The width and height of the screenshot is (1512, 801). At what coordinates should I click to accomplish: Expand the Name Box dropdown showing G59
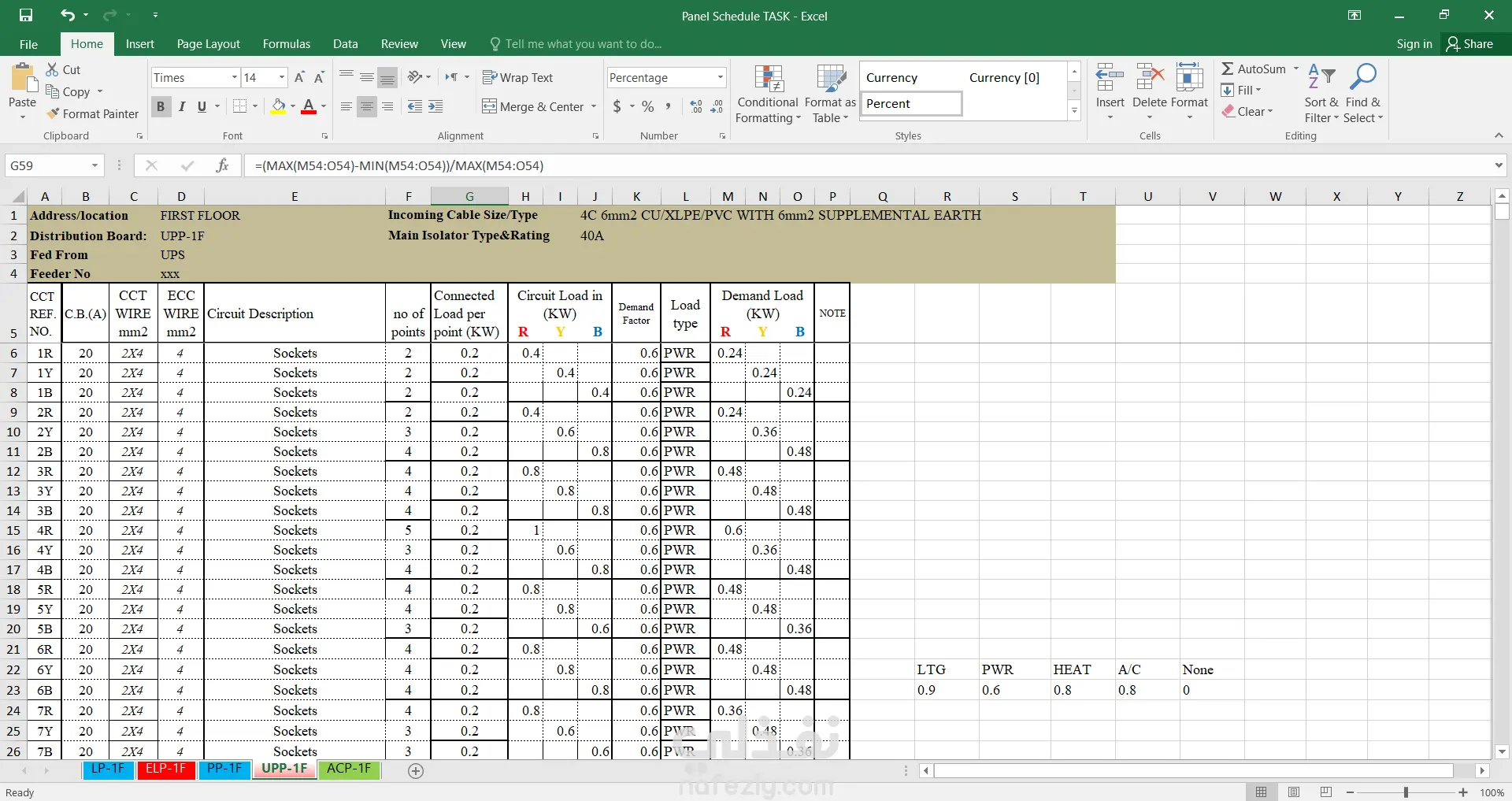94,165
